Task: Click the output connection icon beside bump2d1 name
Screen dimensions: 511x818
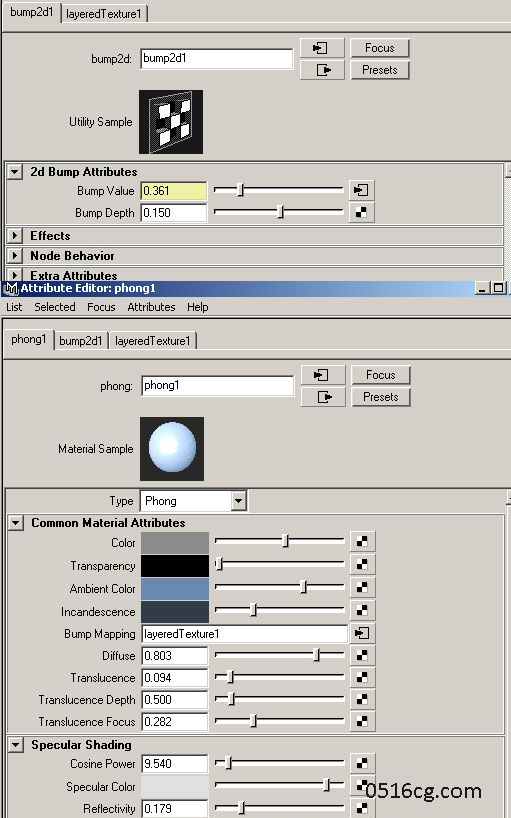Action: click(322, 70)
